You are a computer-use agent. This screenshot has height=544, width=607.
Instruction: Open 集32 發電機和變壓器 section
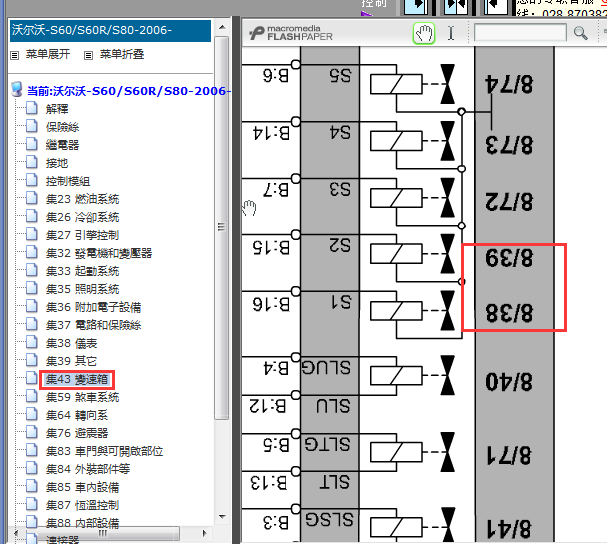(x=99, y=253)
